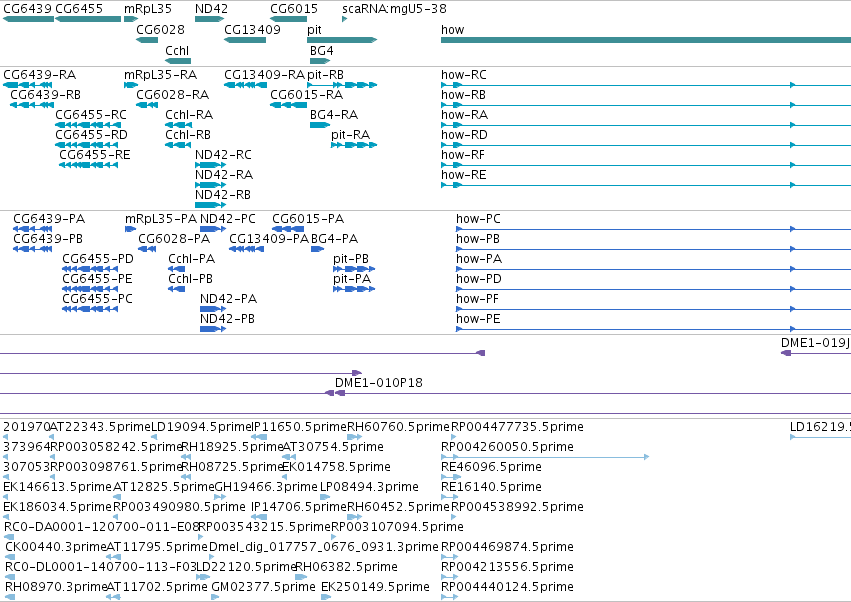Select the IP11650.5prime EST
The image size is (851, 602).
(259, 436)
